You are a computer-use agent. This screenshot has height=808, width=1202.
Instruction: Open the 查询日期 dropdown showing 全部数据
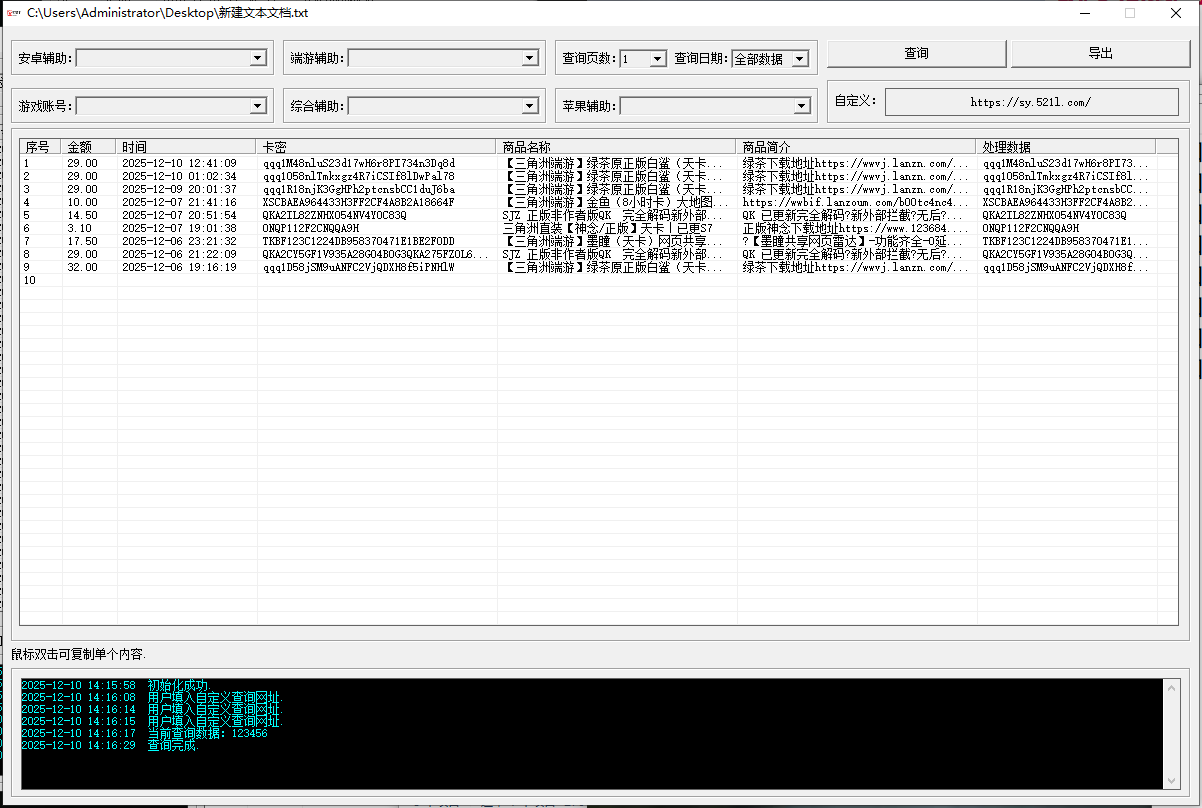point(801,57)
